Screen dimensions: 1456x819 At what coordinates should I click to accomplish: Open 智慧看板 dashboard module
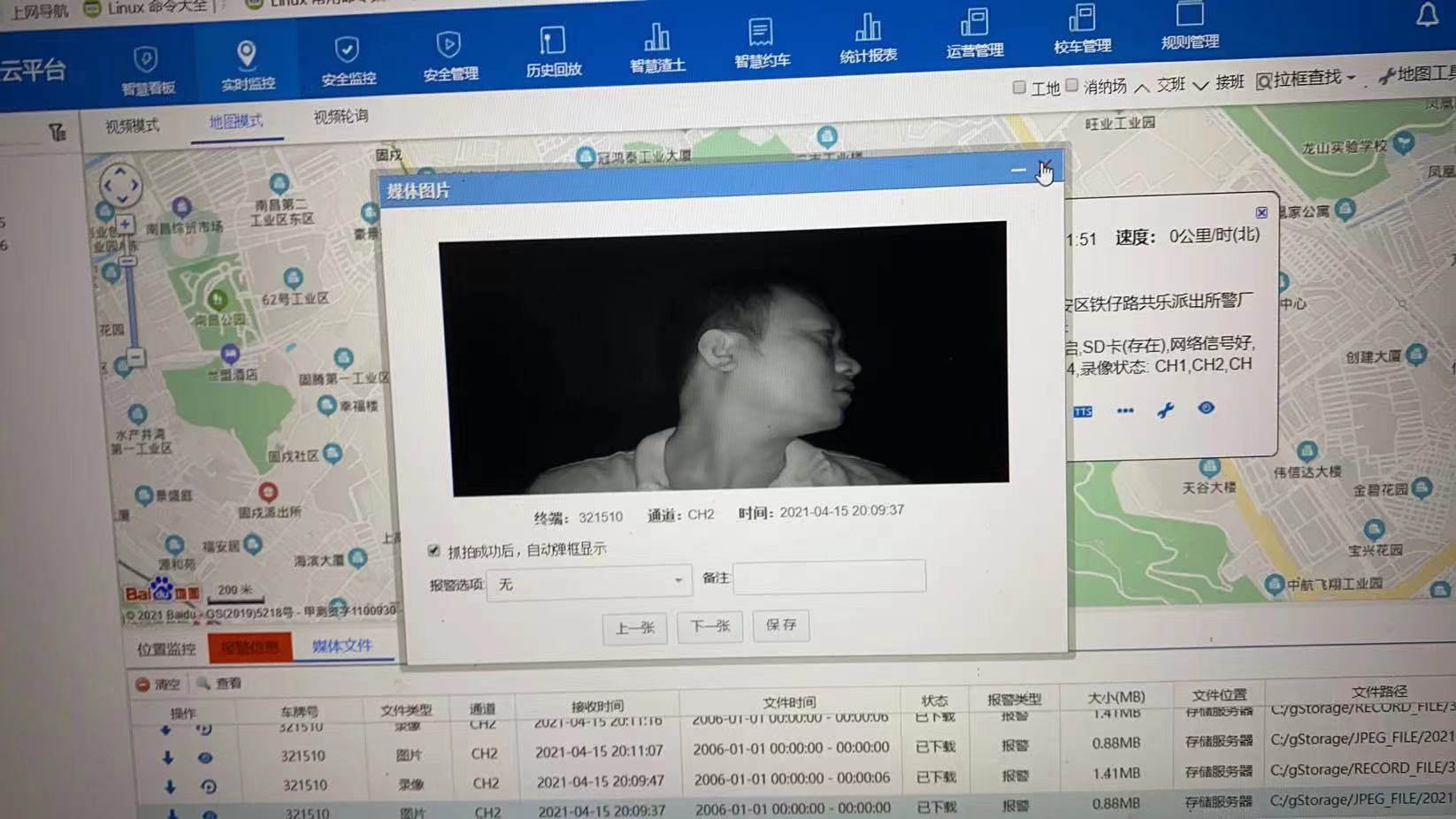click(148, 71)
